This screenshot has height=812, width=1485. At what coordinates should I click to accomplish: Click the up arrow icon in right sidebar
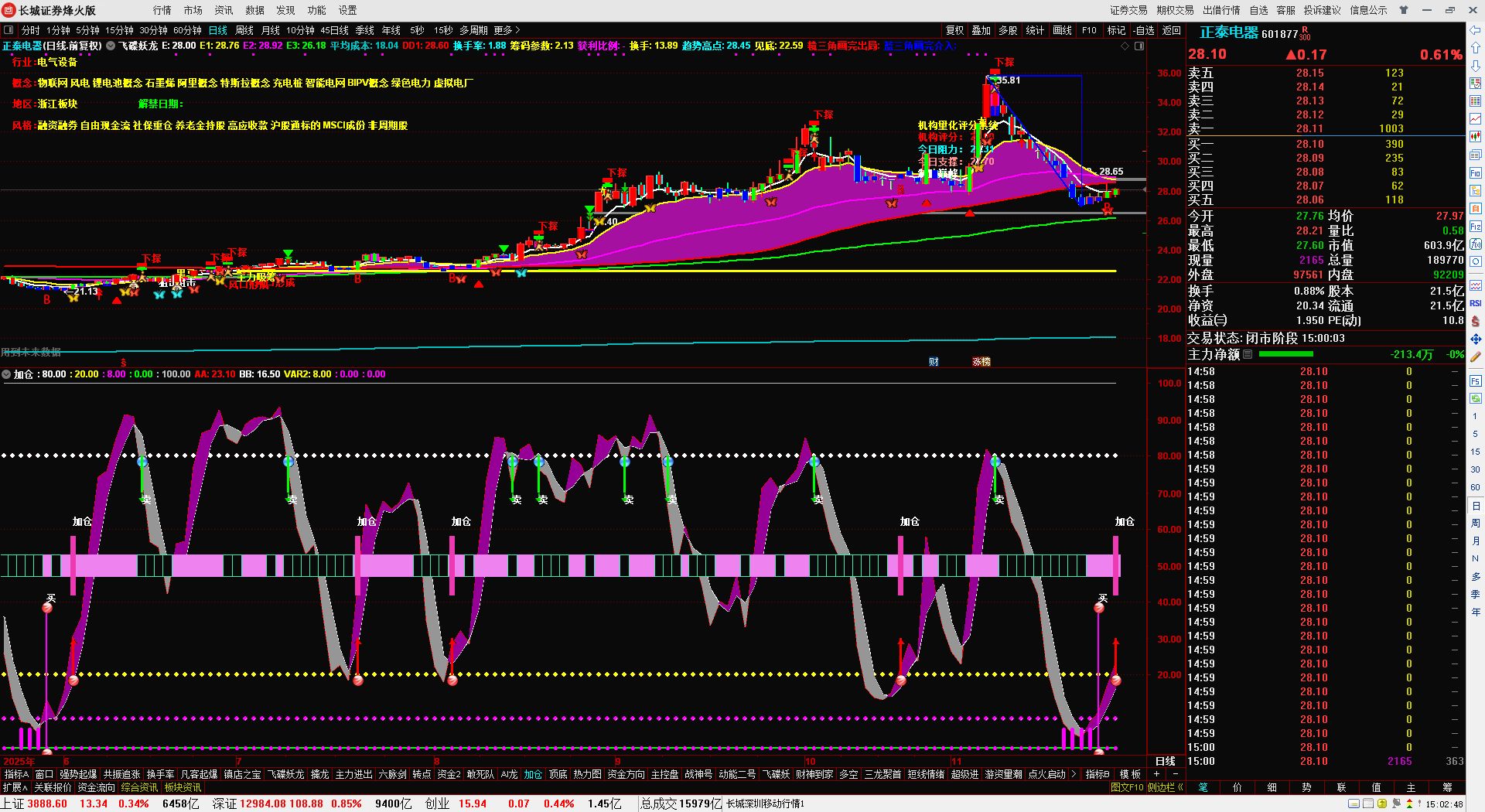click(1476, 48)
